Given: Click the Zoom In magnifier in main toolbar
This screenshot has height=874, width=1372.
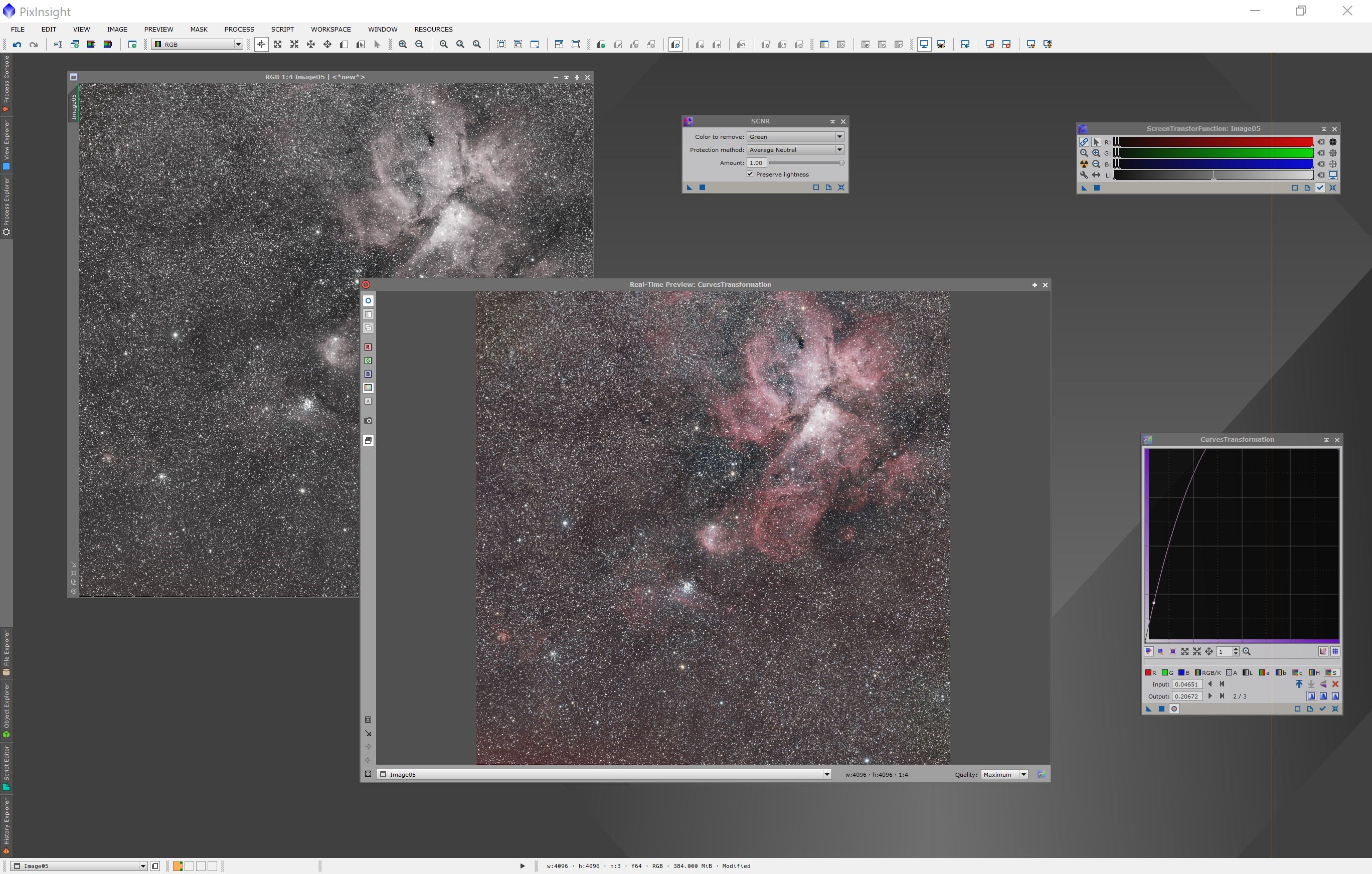Looking at the screenshot, I should click(403, 45).
